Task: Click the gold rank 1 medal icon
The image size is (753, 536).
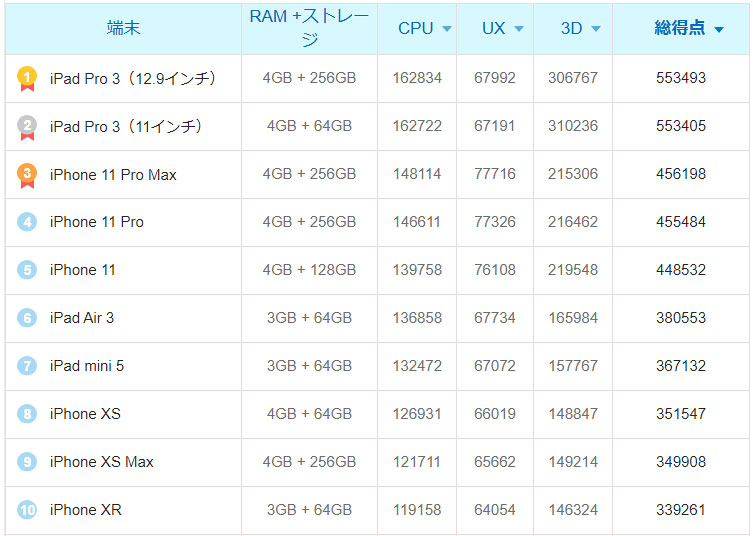Action: [27, 79]
